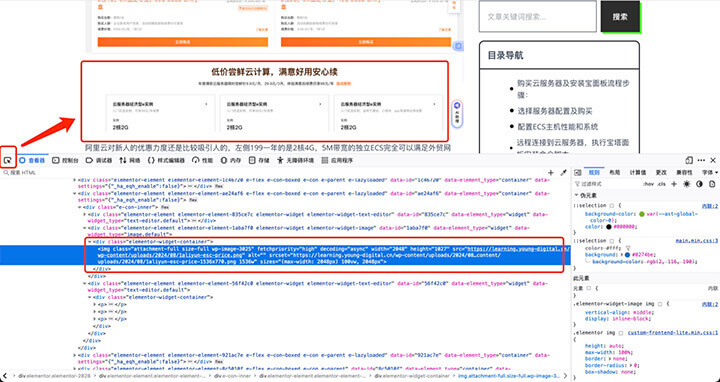Click the green background-color swatch
Screen dimensions: 720x382
(x=641, y=214)
